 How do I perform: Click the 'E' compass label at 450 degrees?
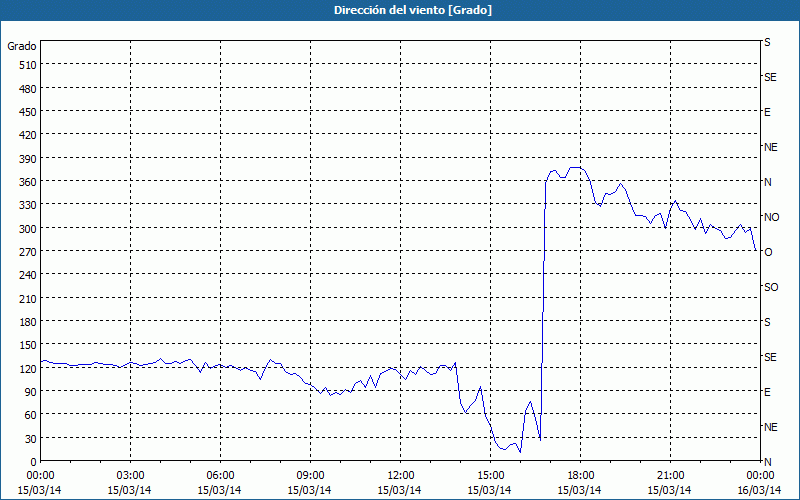[767, 112]
